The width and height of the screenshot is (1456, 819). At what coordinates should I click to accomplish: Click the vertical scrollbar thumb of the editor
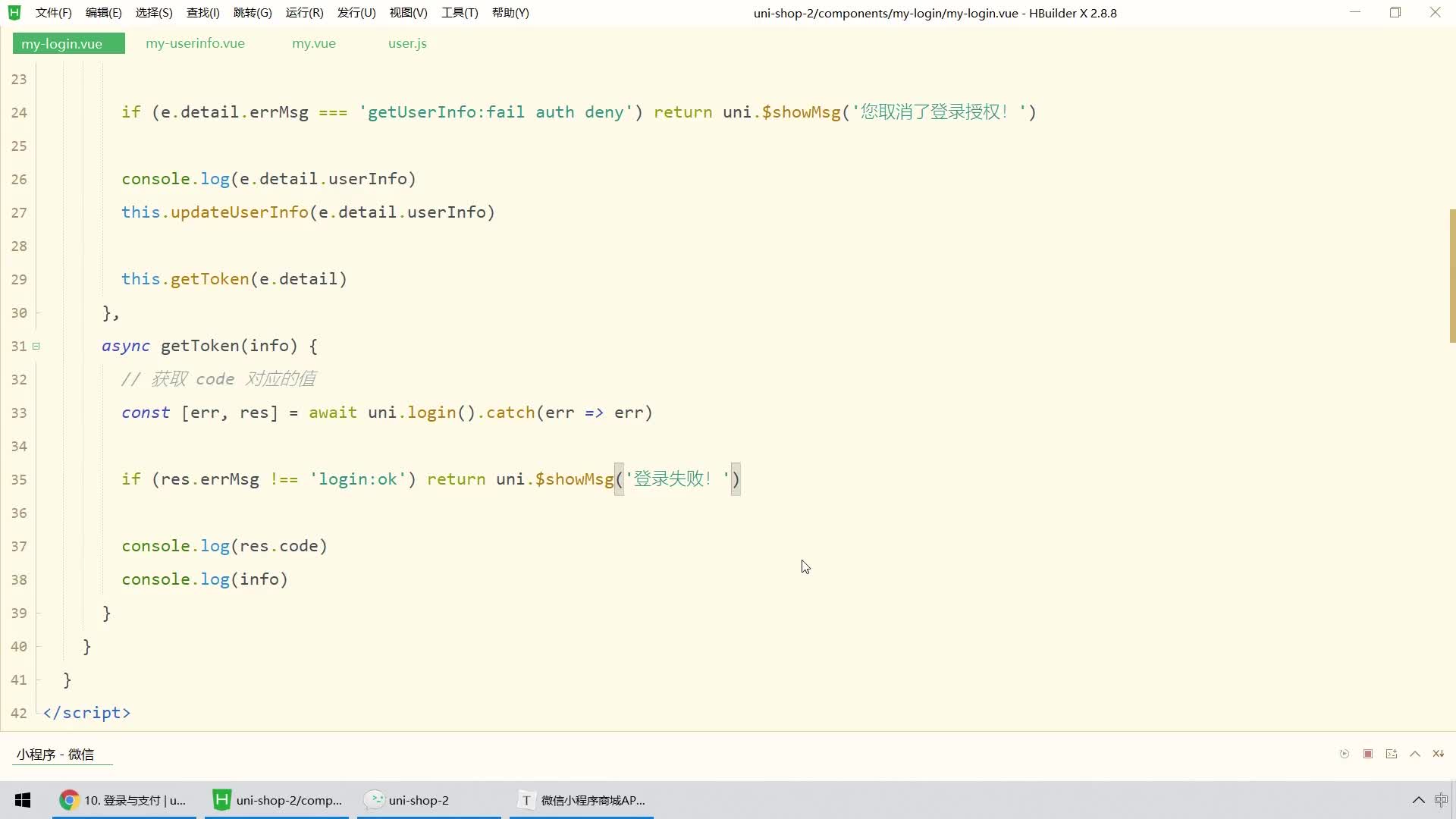(x=1452, y=275)
